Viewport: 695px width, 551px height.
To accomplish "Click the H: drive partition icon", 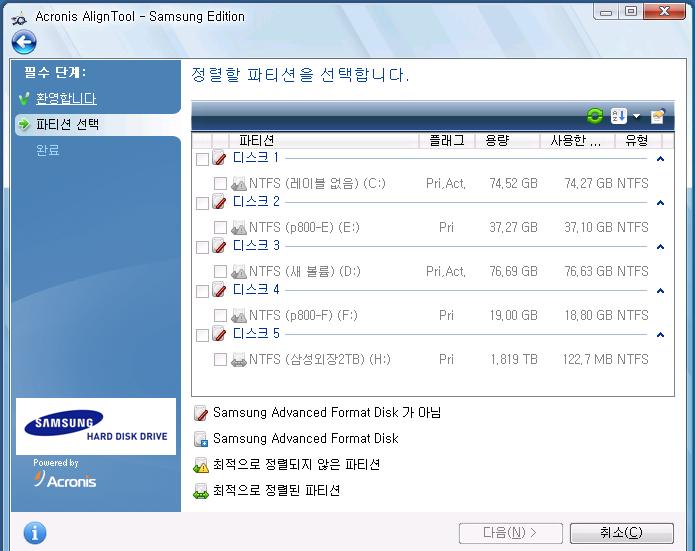I will click(239, 360).
